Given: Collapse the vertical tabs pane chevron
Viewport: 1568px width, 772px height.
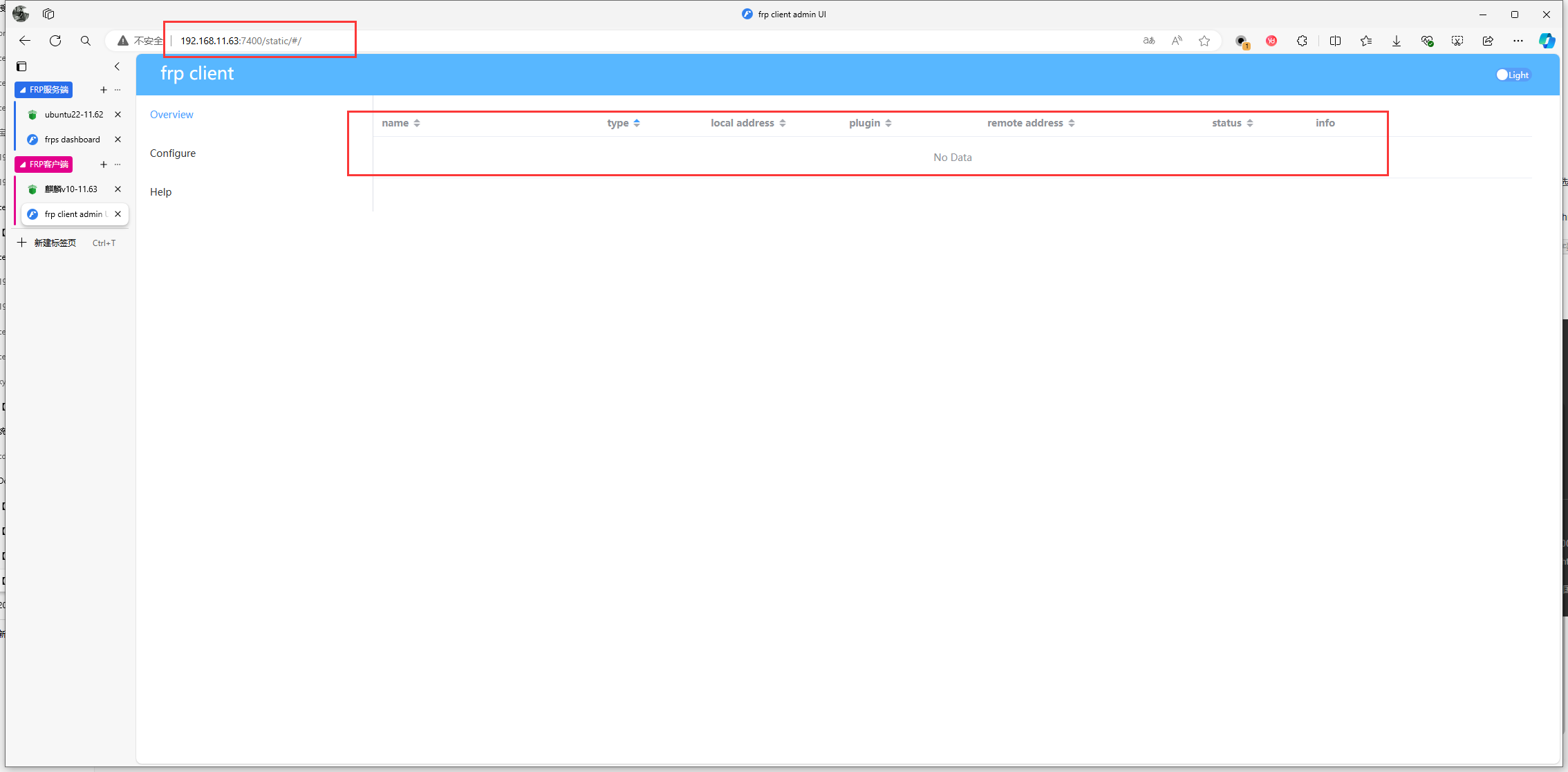Looking at the screenshot, I should point(117,66).
